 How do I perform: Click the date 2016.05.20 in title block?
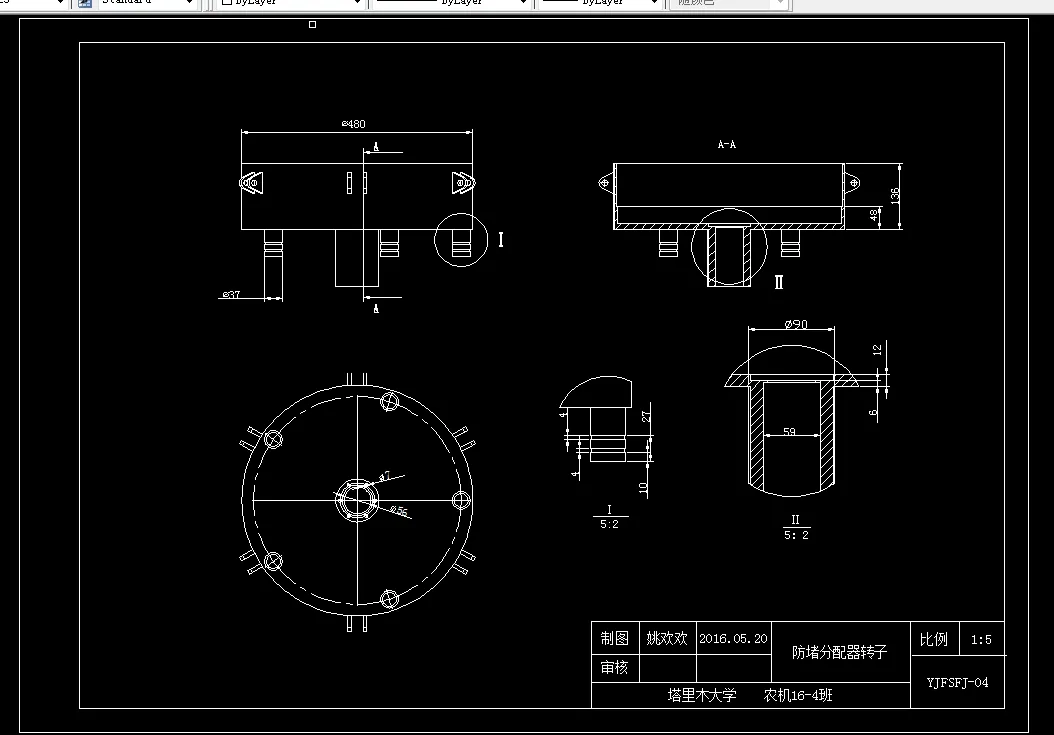[733, 639]
